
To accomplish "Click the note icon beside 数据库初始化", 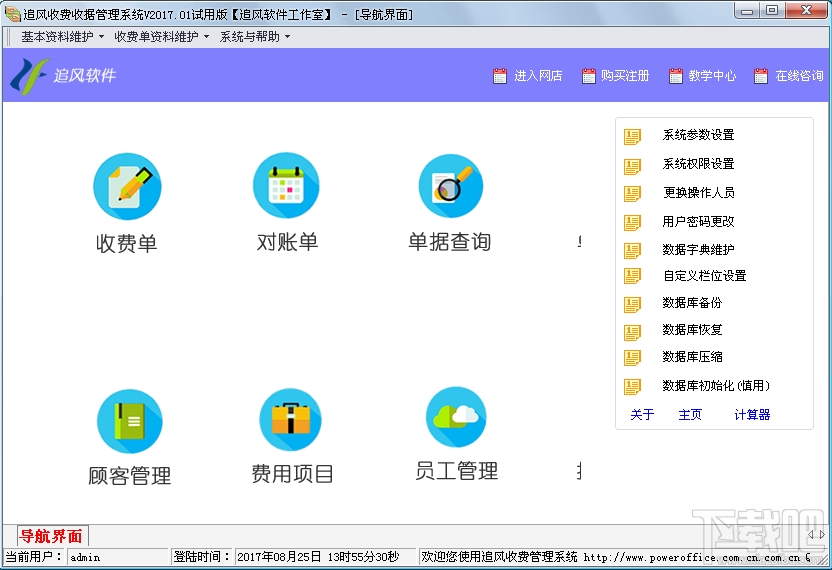I will tap(632, 386).
